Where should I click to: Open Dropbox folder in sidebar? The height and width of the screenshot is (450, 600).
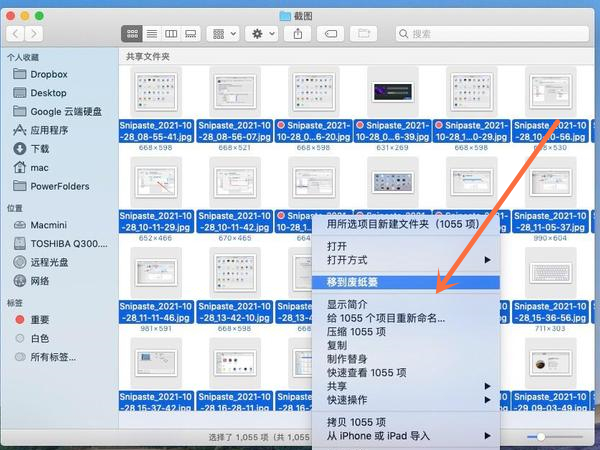pos(47,74)
